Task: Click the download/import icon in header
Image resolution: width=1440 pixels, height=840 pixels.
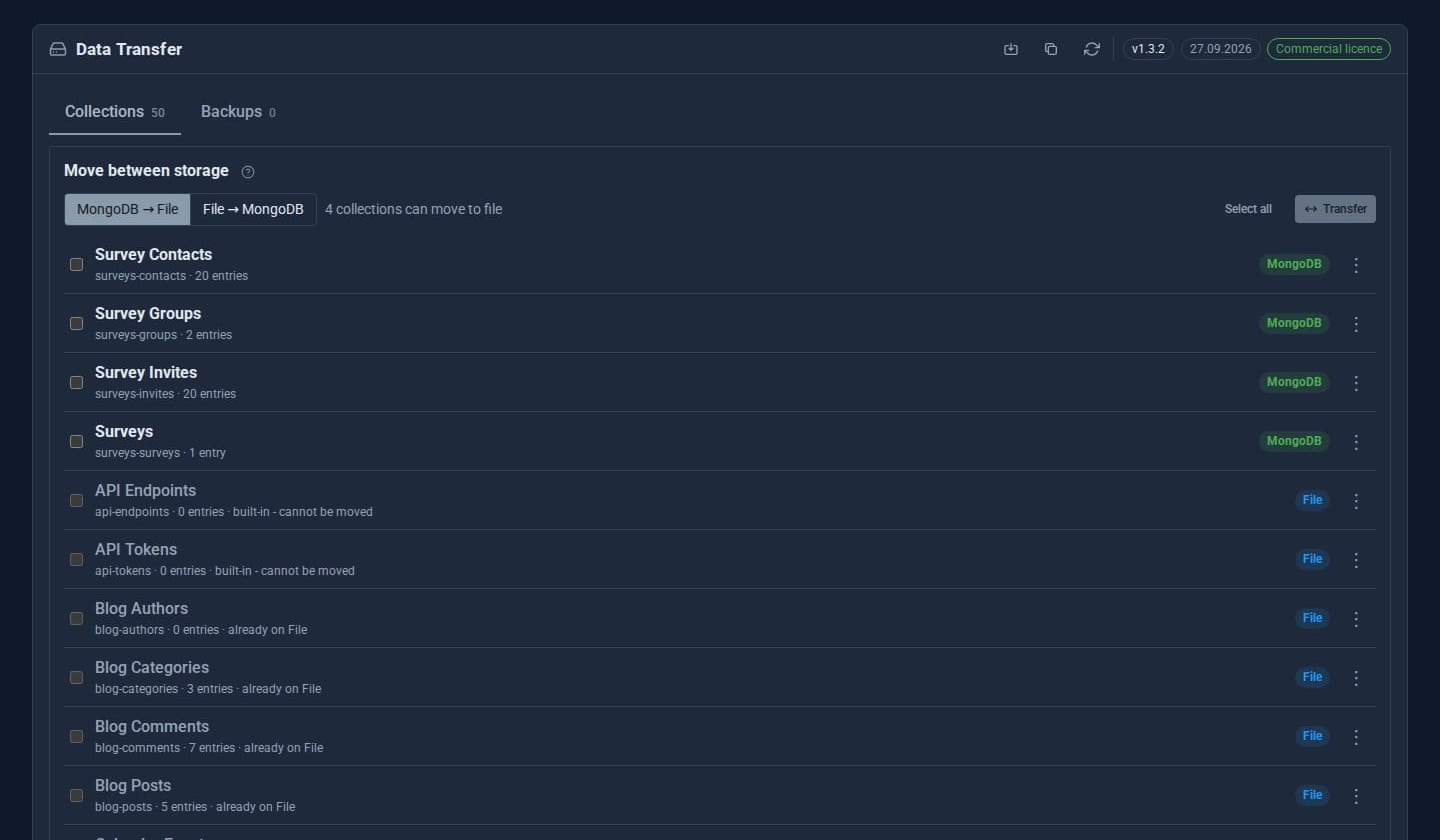Action: coord(1011,49)
